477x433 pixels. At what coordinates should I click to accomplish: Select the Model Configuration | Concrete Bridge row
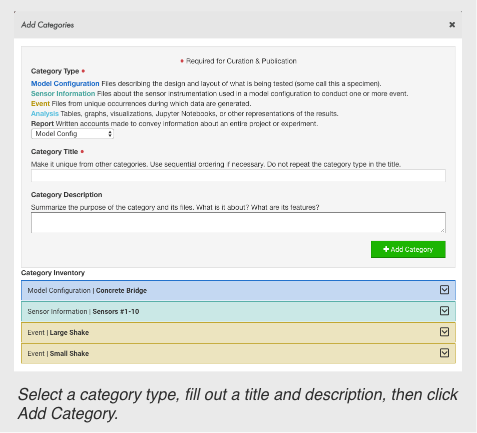pos(238,290)
